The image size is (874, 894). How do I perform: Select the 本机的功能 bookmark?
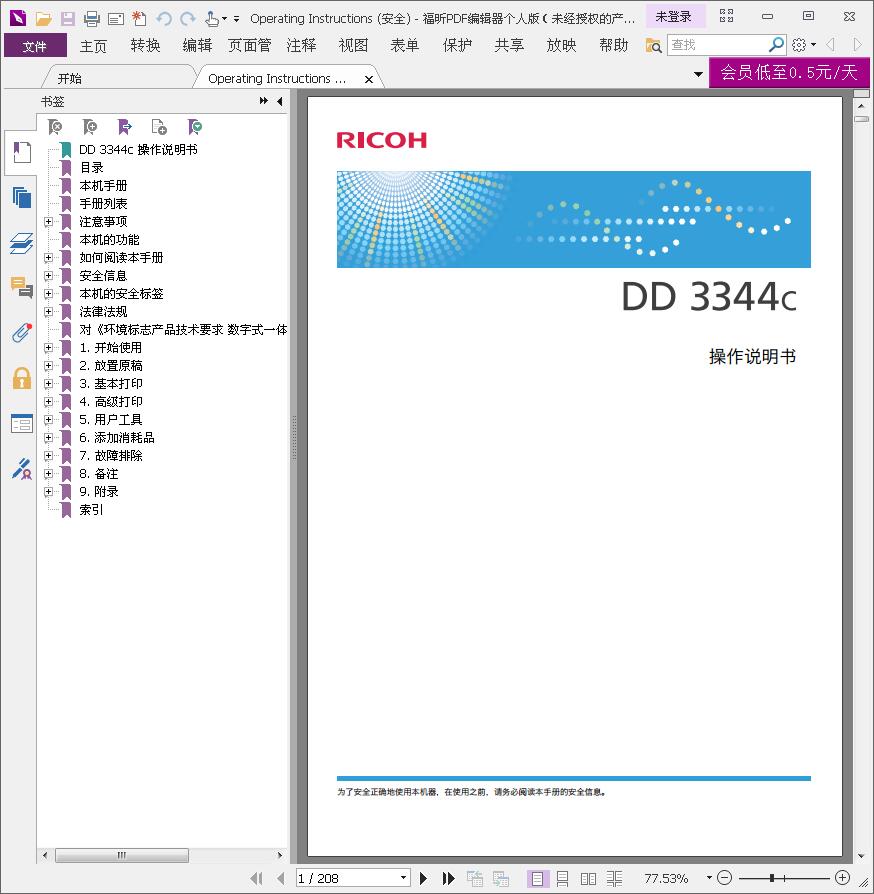(x=109, y=239)
